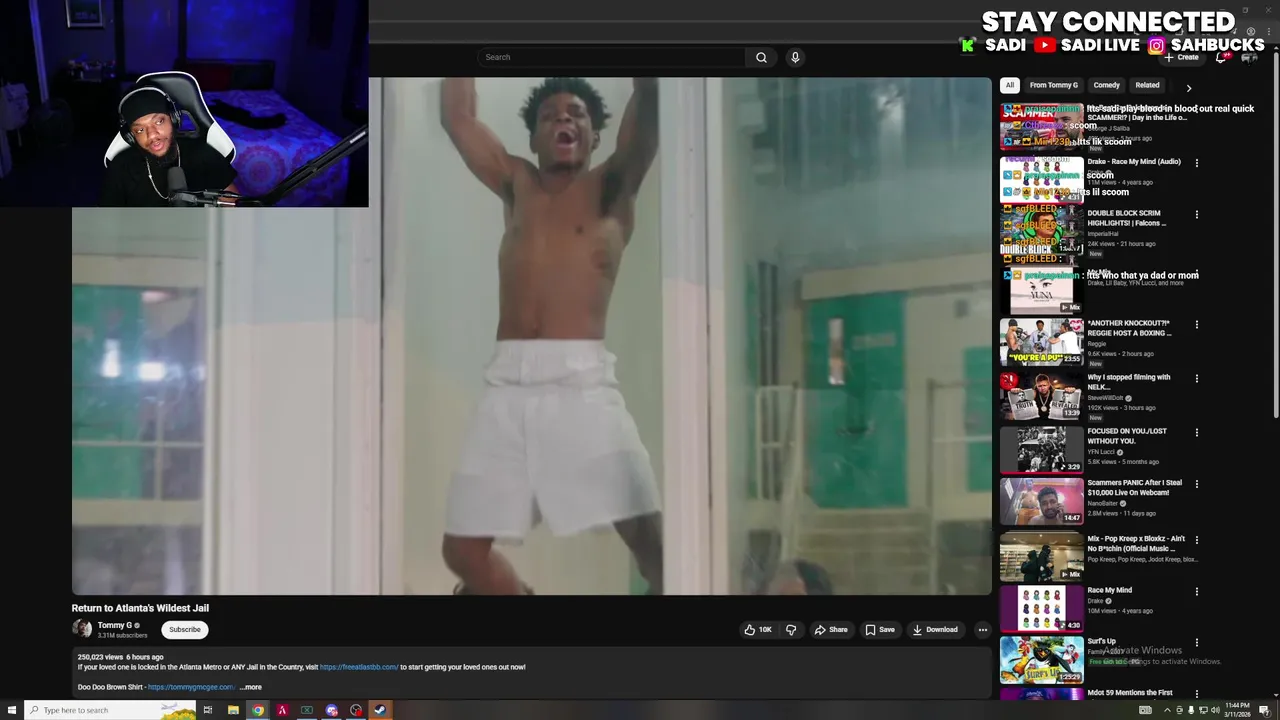Switch to Google Chrome on the taskbar
Screen dimensions: 1280x720
pos(258,710)
